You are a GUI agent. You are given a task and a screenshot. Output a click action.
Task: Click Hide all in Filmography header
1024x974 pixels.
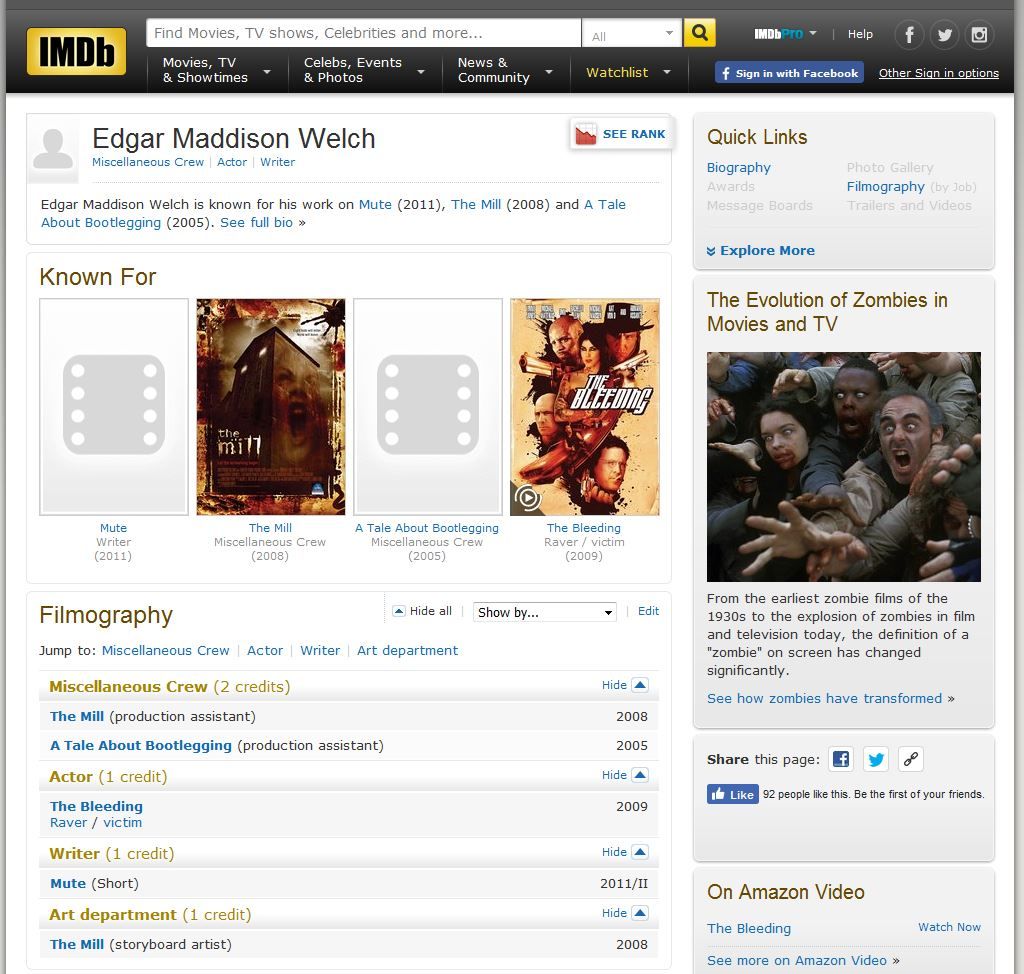coord(422,611)
